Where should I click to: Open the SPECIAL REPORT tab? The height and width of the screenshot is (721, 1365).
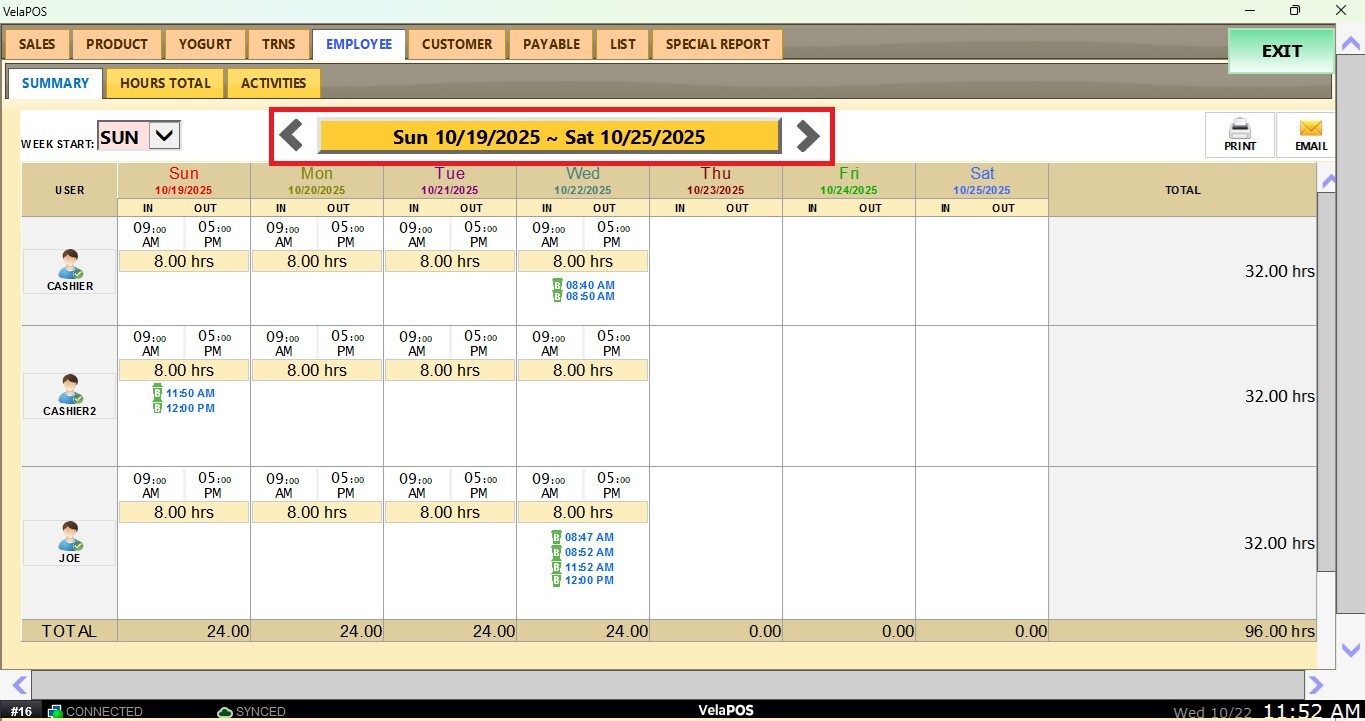tap(717, 44)
